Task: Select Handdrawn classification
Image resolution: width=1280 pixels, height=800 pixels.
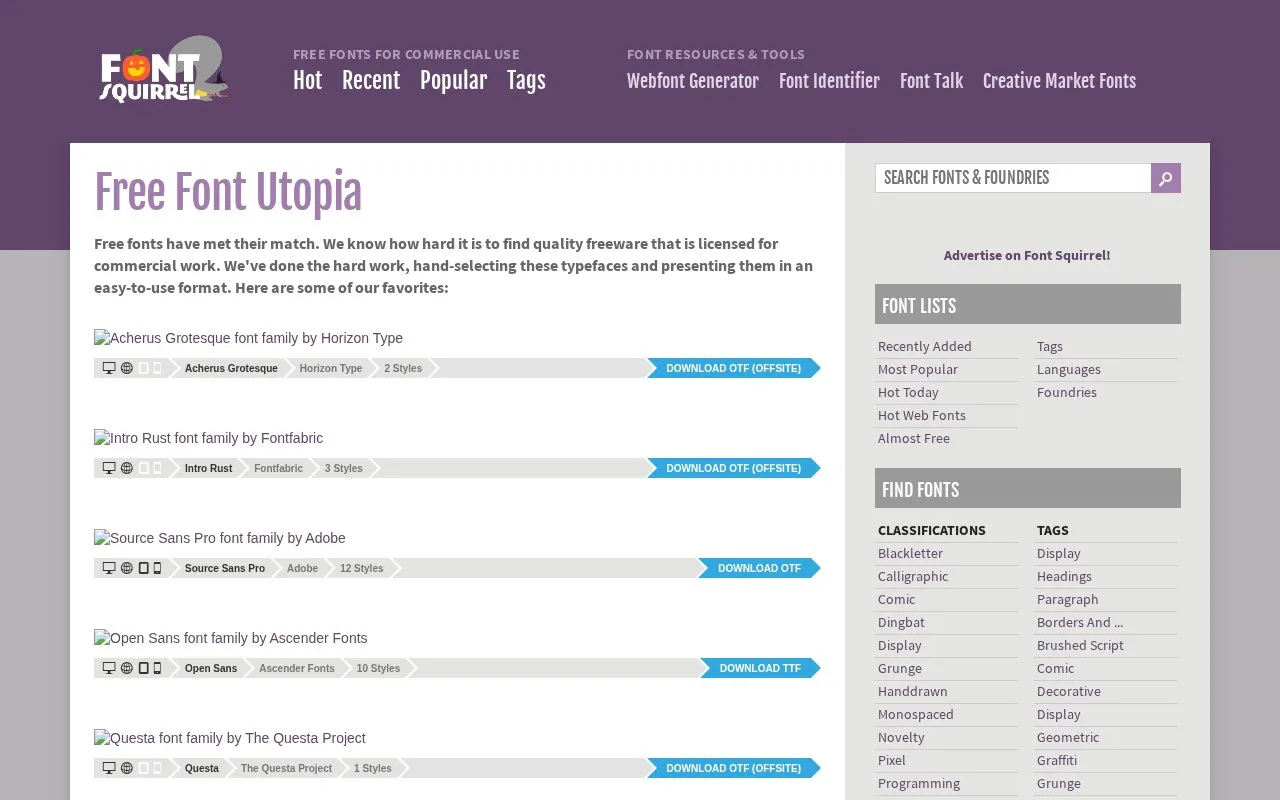Action: 913,691
